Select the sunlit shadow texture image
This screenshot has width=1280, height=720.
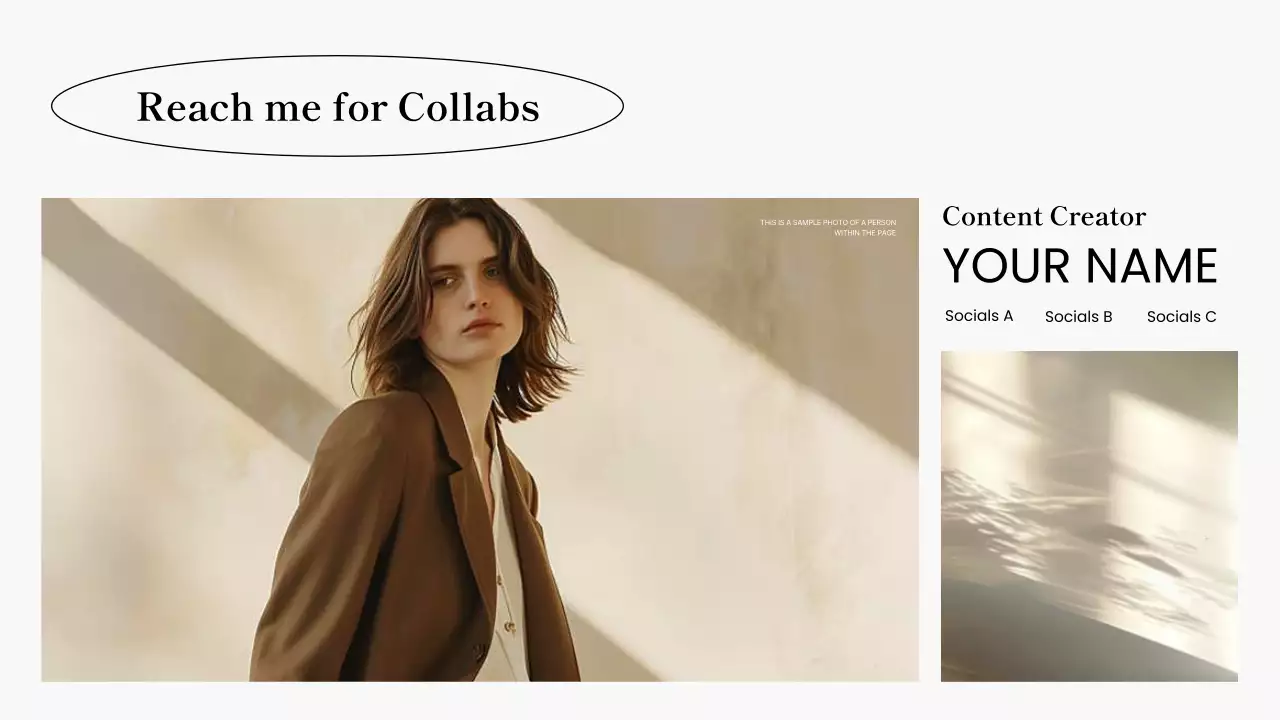(1089, 516)
